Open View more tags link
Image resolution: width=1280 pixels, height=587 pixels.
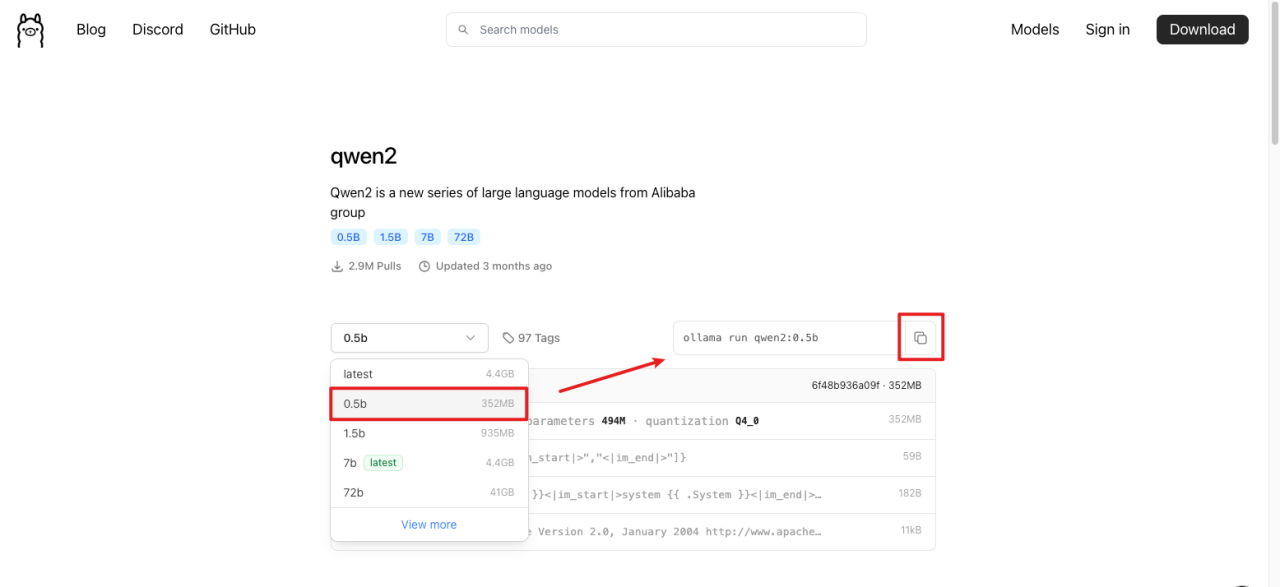428,524
